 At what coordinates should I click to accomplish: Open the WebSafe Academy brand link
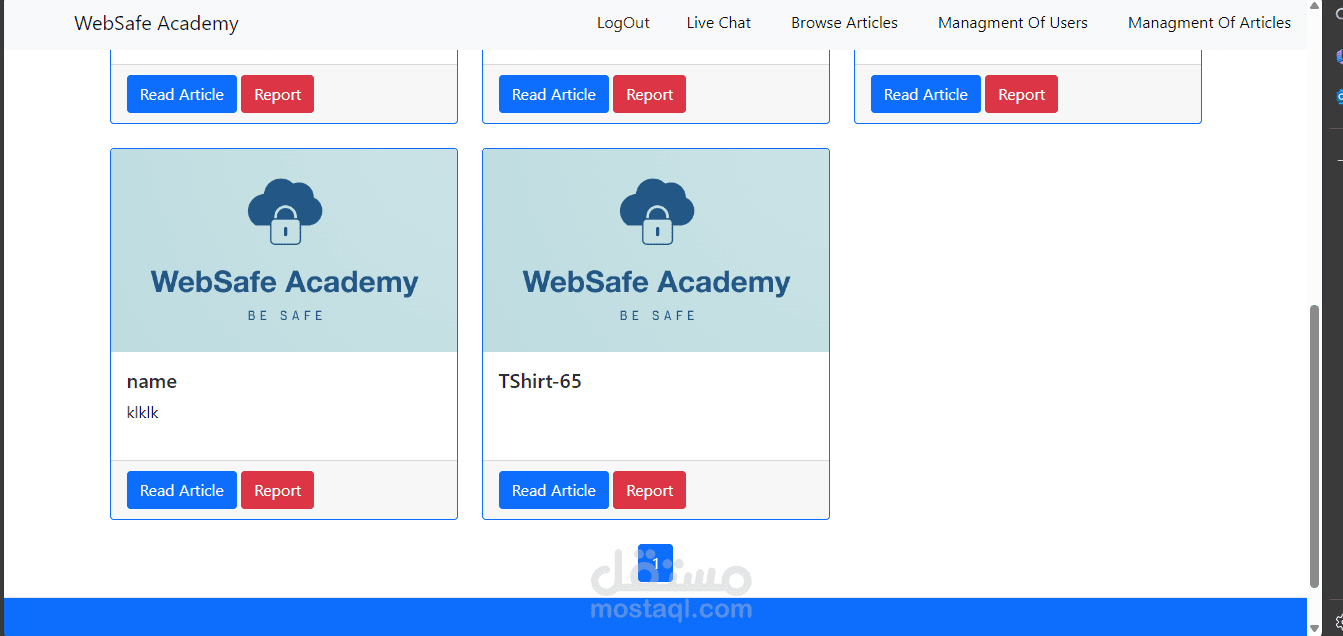click(156, 23)
